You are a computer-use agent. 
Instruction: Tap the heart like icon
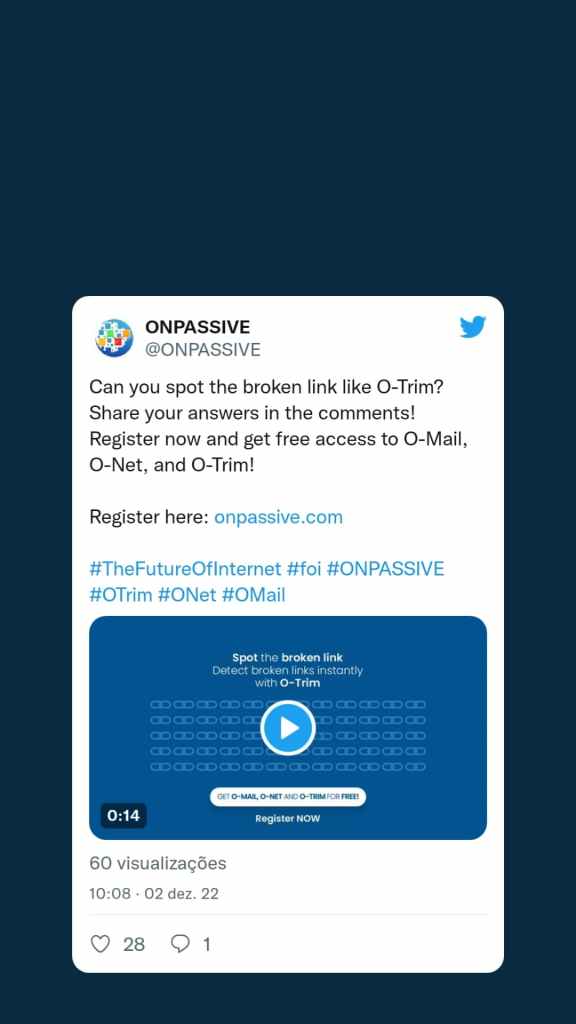[x=100, y=944]
